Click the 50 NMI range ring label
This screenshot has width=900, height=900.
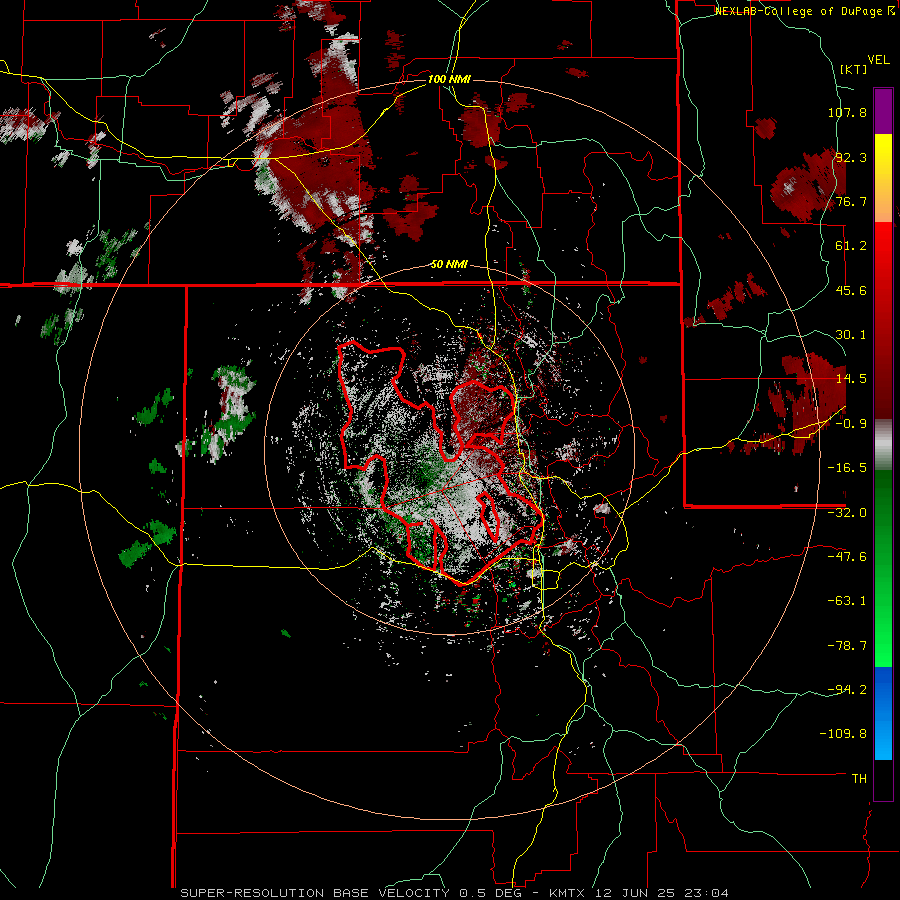pos(449,265)
